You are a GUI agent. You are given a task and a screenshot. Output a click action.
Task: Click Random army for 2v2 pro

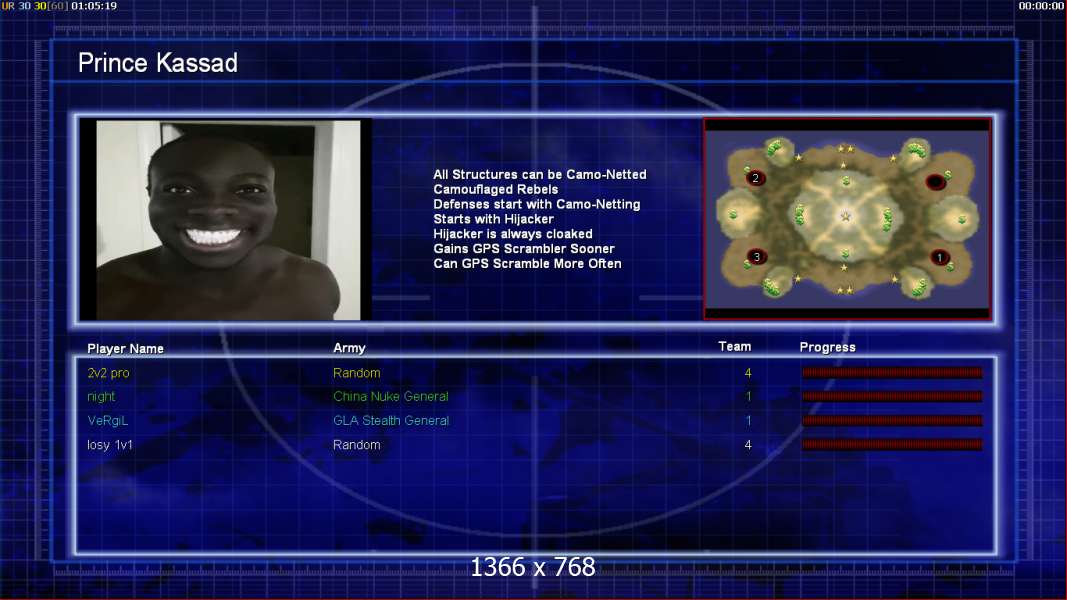pyautogui.click(x=357, y=373)
